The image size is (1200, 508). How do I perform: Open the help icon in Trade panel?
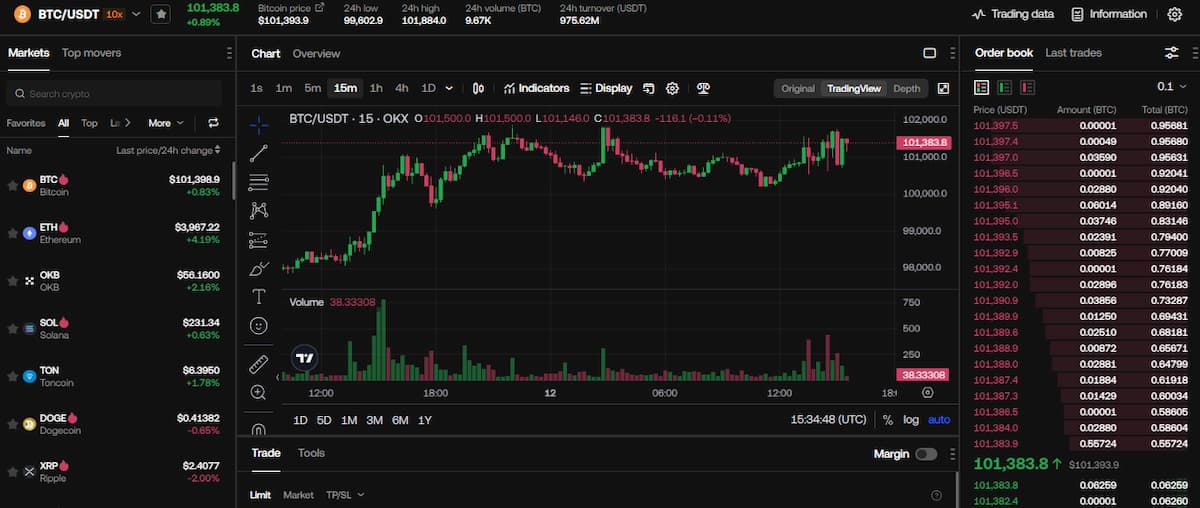(x=936, y=495)
